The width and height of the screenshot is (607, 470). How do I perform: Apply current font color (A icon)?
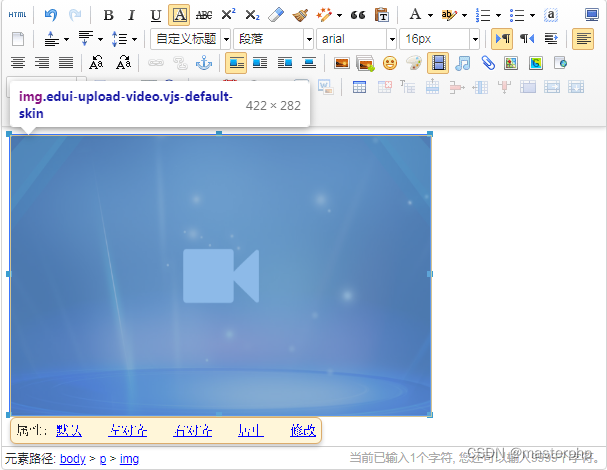click(x=415, y=15)
